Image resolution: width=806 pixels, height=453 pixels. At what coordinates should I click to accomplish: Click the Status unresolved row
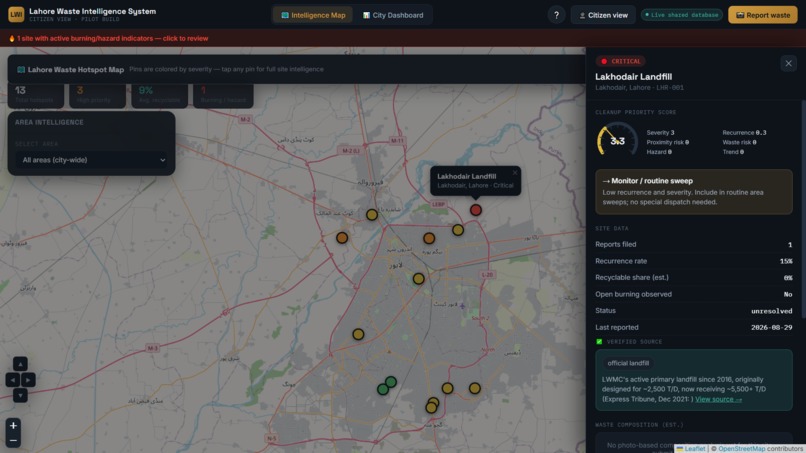click(x=693, y=311)
